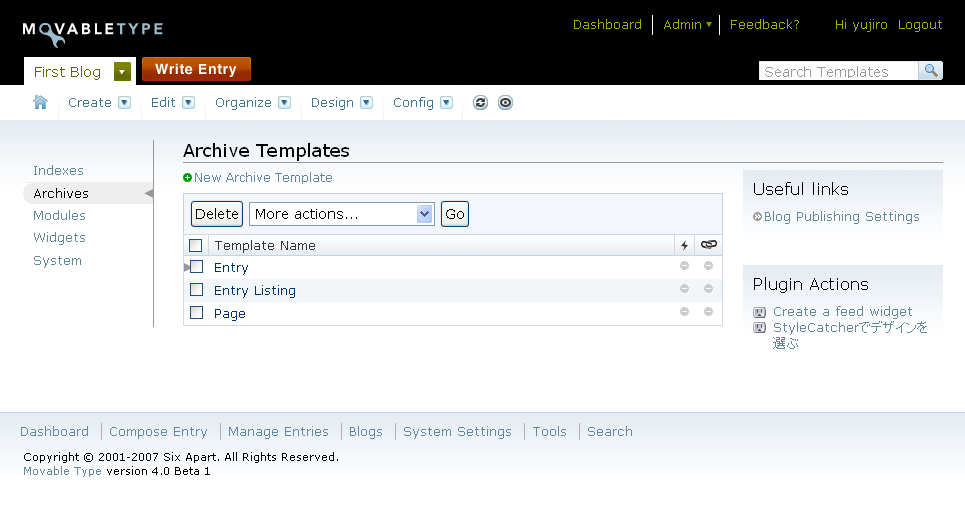Open footer System Settings link
This screenshot has height=516, width=965.
(457, 432)
